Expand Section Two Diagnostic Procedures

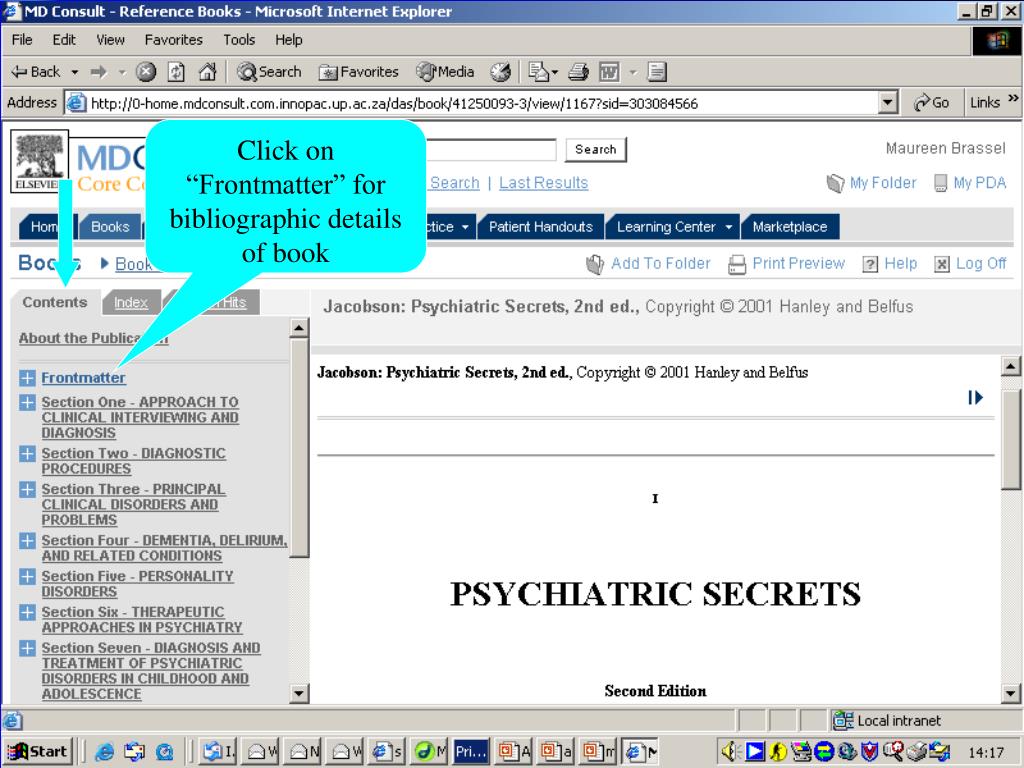pos(27,454)
